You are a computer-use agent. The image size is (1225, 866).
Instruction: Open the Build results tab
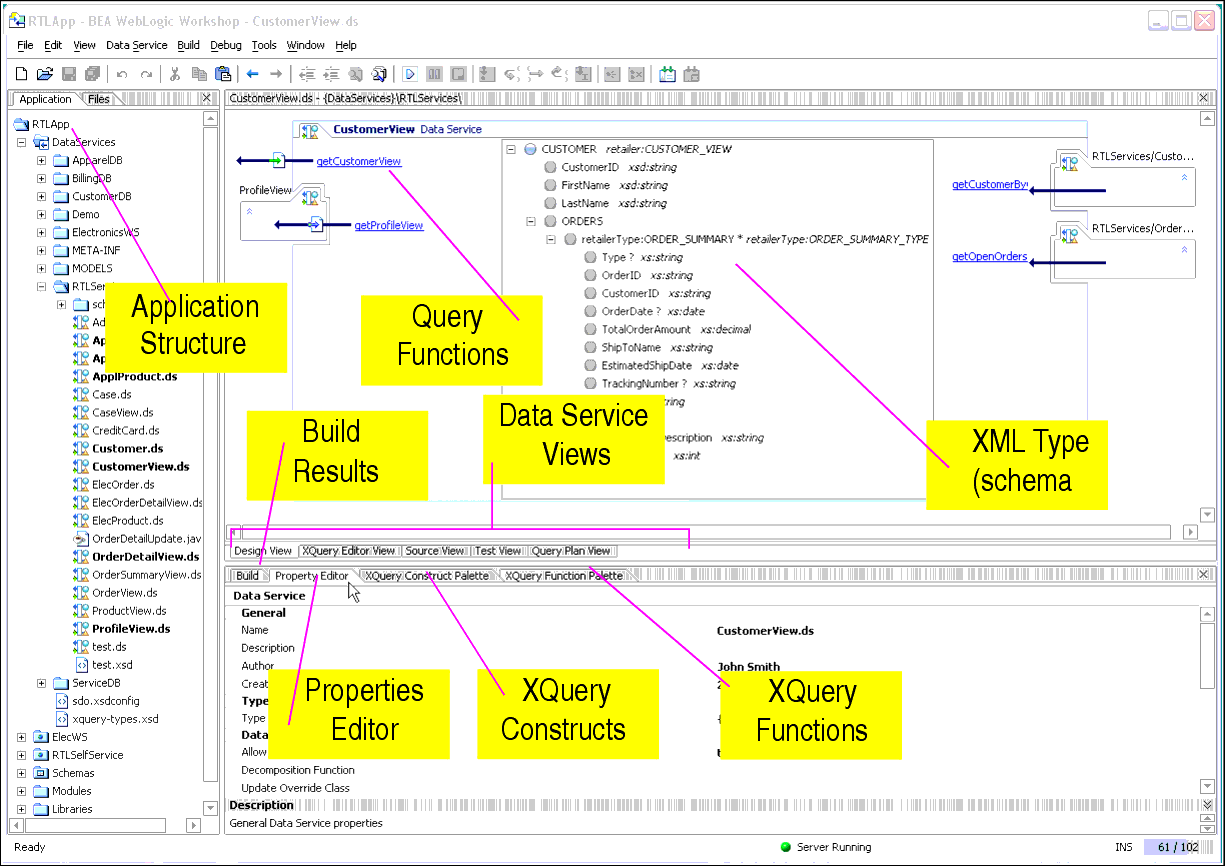tap(247, 576)
